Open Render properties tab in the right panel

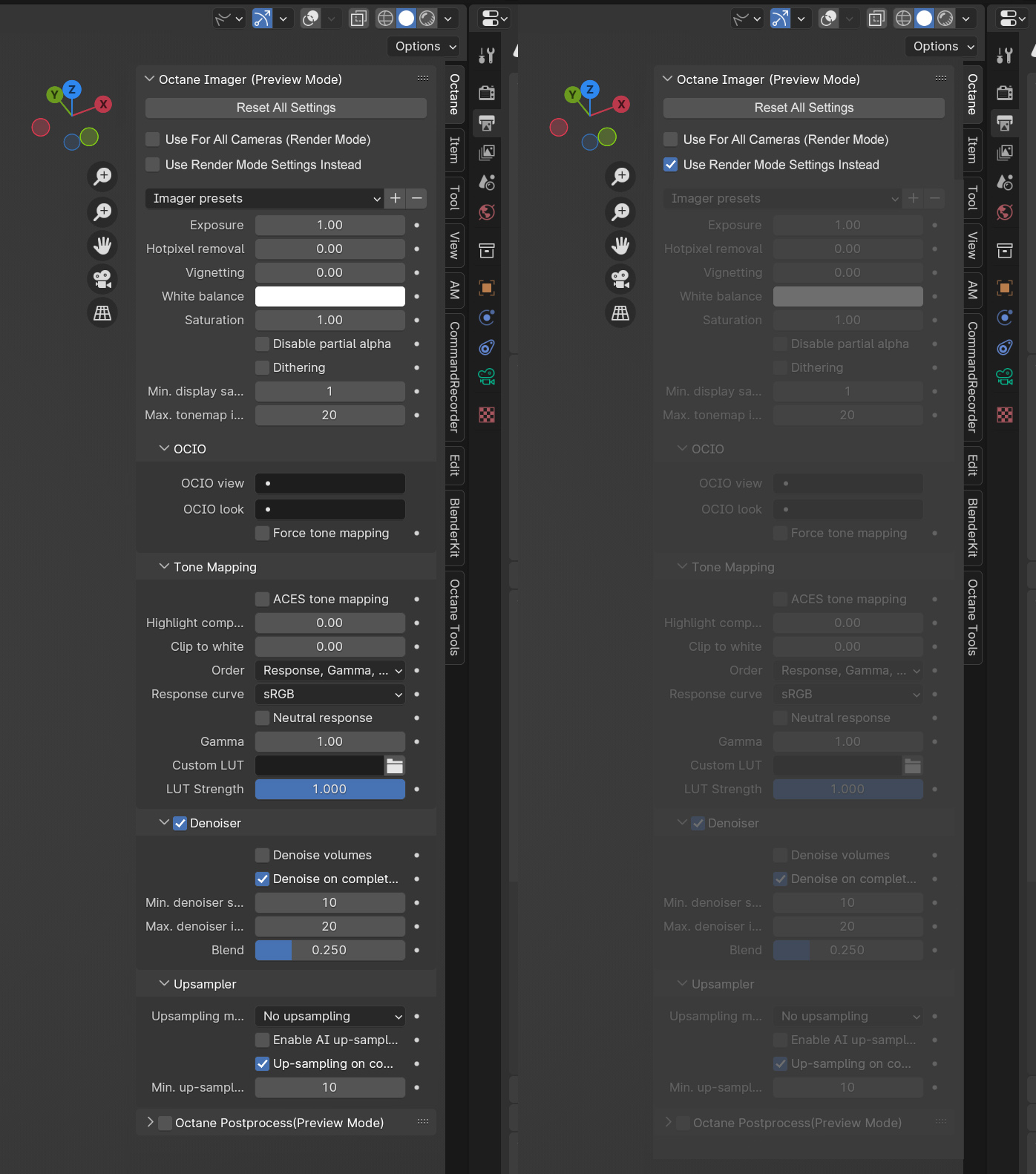(1005, 93)
